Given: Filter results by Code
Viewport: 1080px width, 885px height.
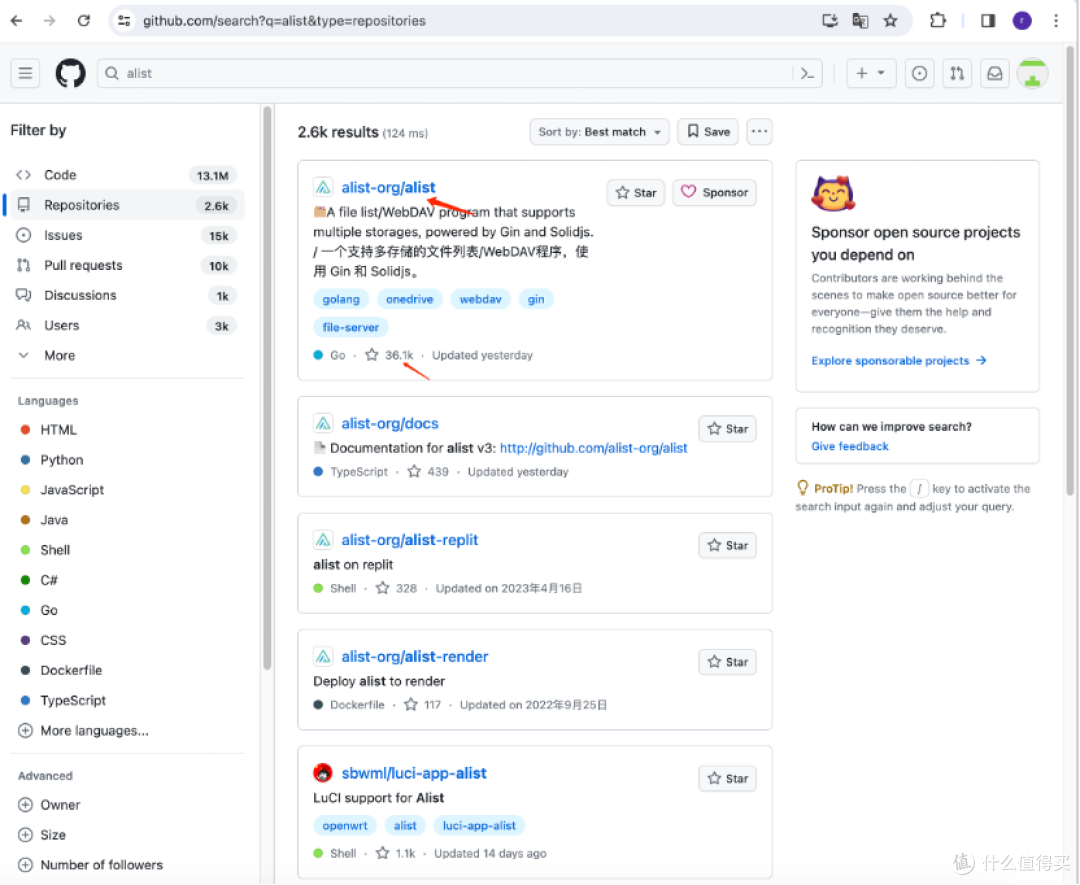Looking at the screenshot, I should [x=127, y=175].
